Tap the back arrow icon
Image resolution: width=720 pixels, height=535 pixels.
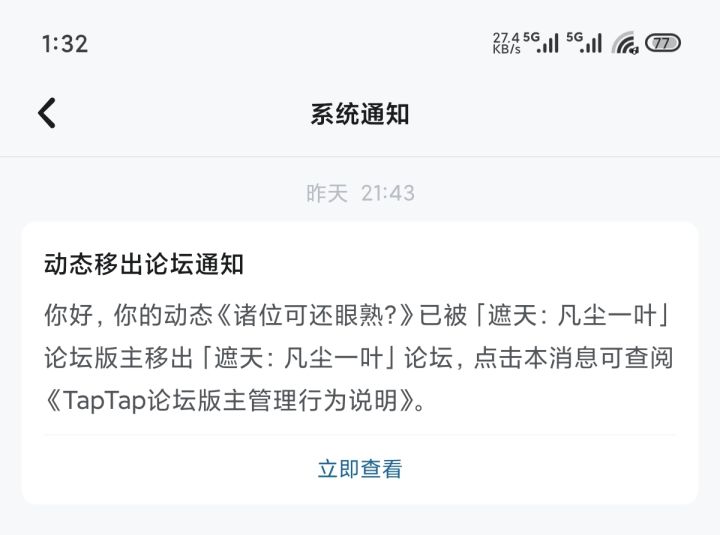point(47,113)
